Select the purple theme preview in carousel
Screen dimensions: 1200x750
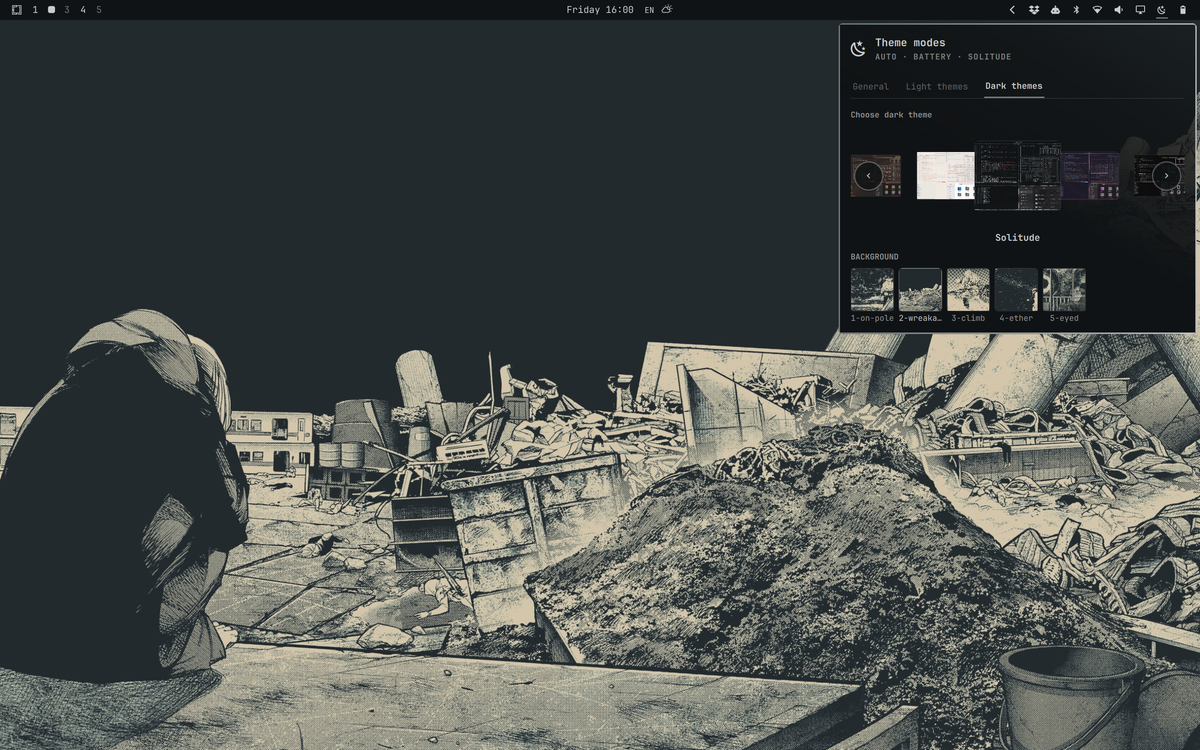click(1090, 175)
